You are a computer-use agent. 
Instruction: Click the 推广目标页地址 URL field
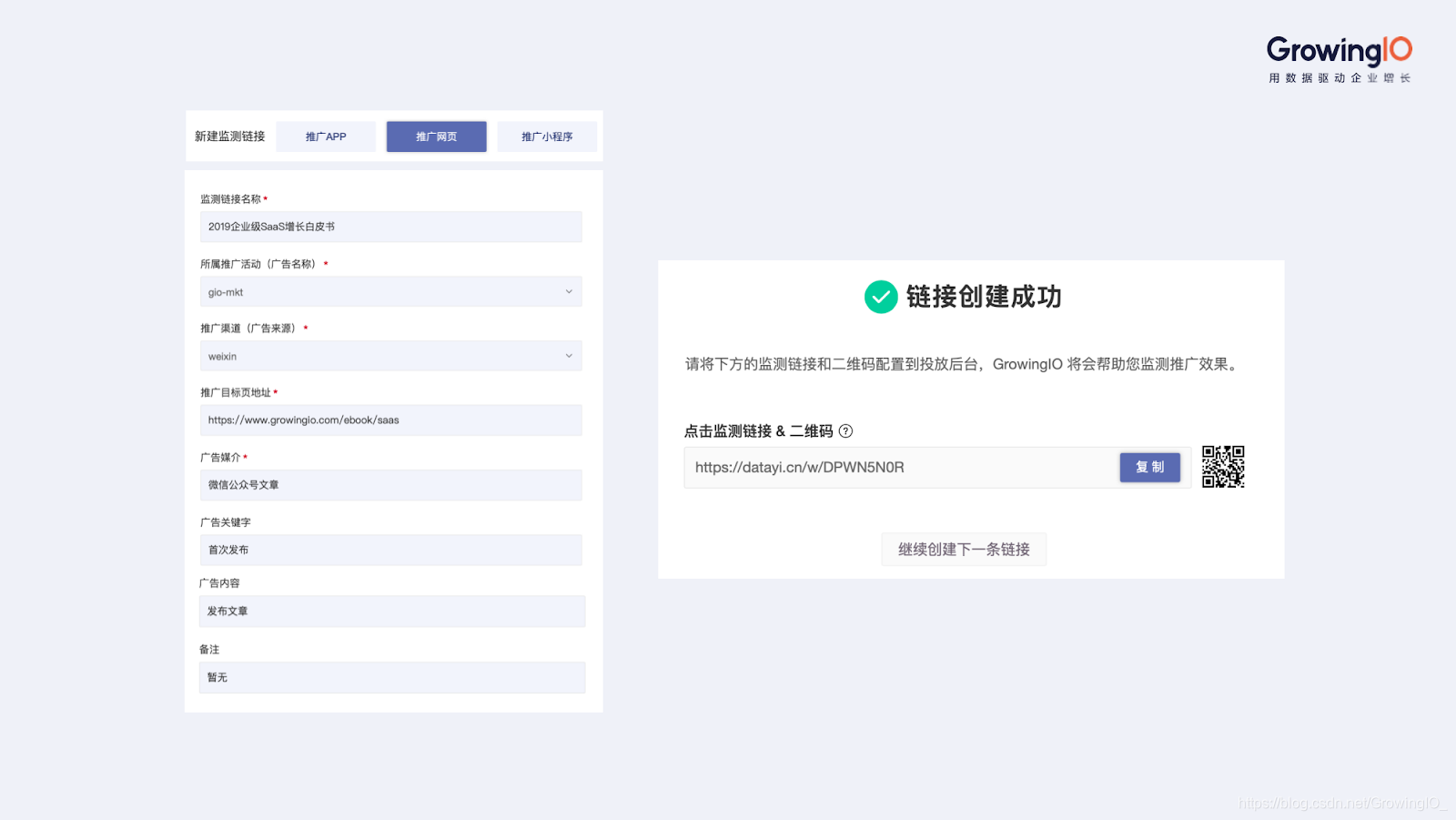point(391,420)
